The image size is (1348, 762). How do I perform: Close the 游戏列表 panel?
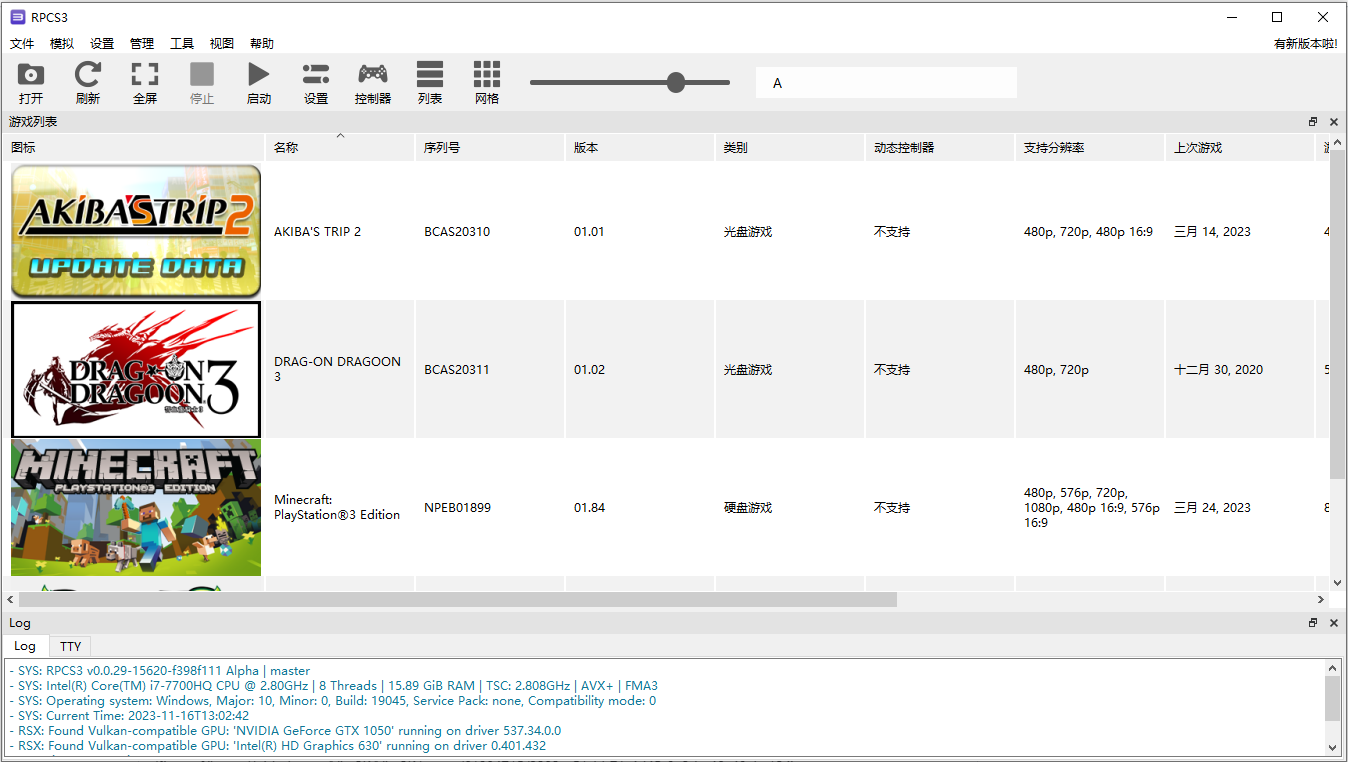tap(1334, 122)
